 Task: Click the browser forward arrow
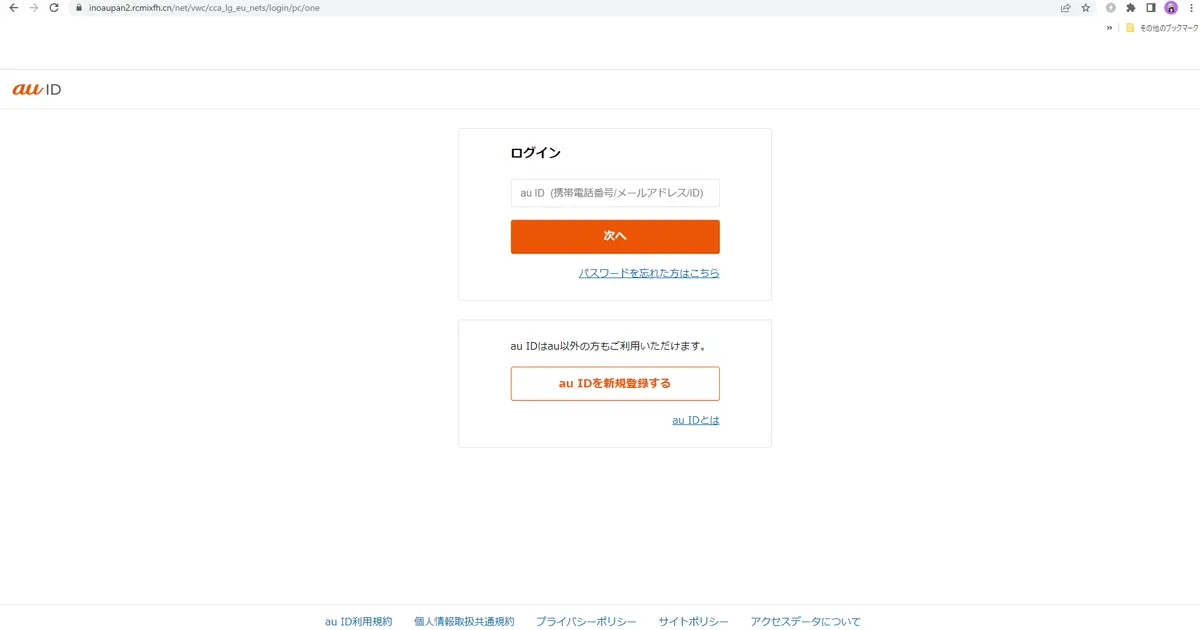(33, 8)
